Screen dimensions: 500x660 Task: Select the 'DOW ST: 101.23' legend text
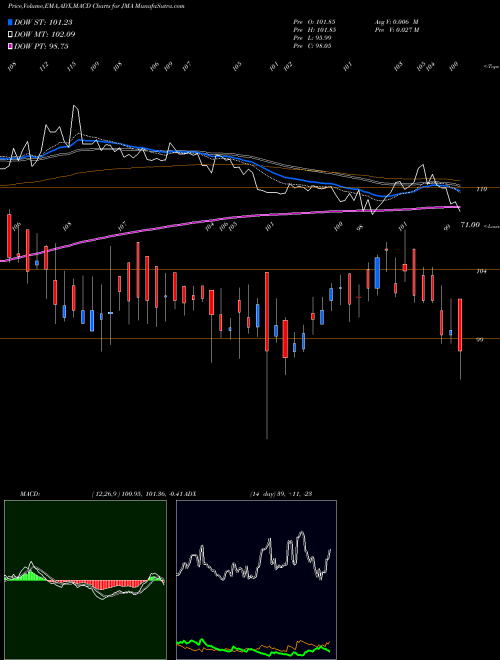43,22
